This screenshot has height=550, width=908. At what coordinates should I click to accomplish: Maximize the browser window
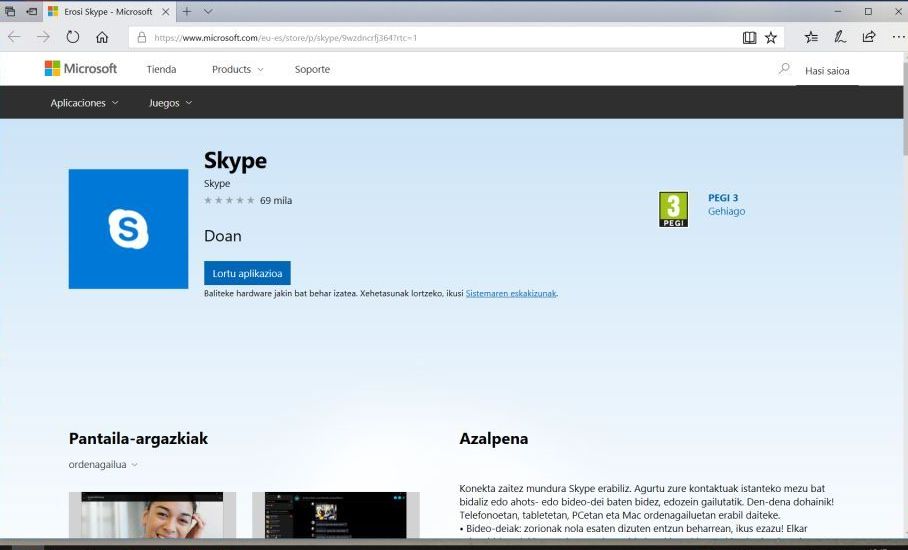[x=868, y=11]
